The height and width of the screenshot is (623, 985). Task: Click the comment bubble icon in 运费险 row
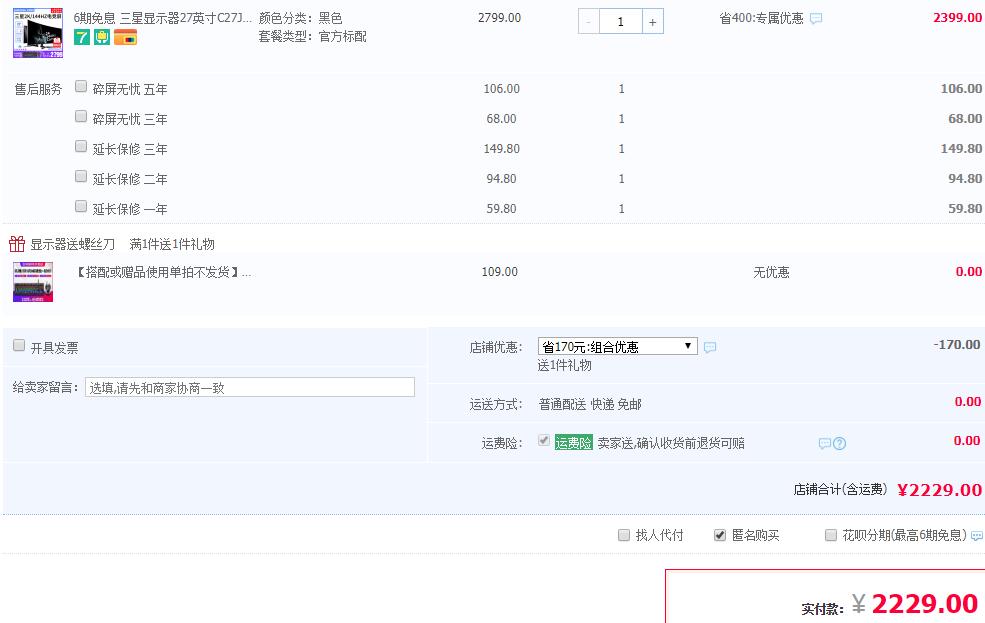click(825, 443)
